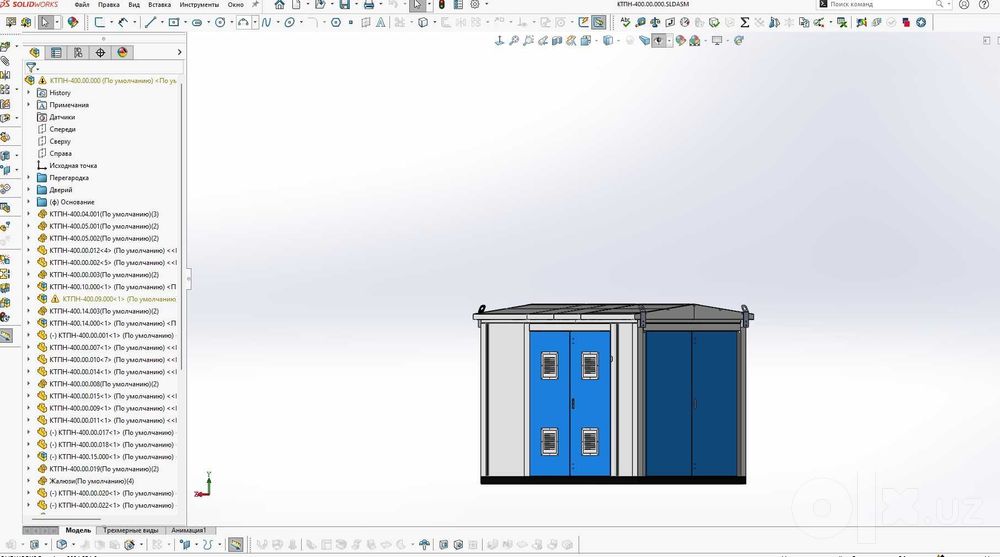Screen dimensions: 1000x557
Task: Click Zoom to Fit in view toolbar
Action: 514,40
